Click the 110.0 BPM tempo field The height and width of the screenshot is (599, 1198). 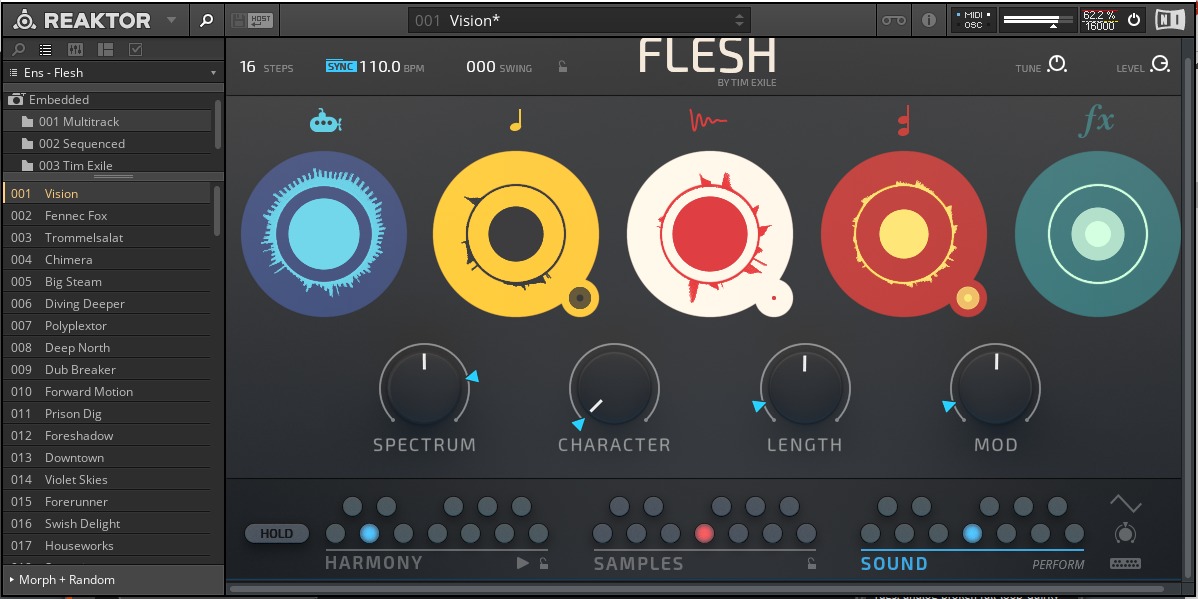tap(391, 66)
